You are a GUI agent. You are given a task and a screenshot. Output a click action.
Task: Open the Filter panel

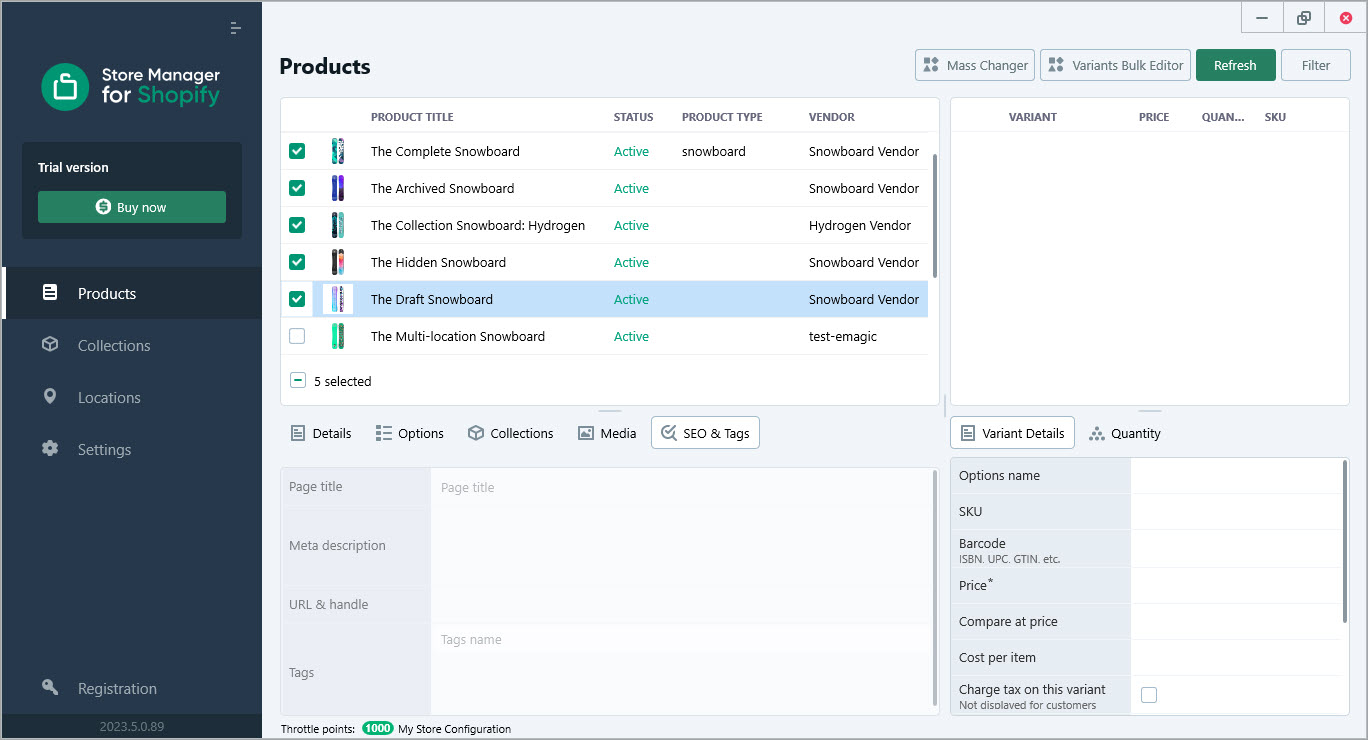(1316, 65)
